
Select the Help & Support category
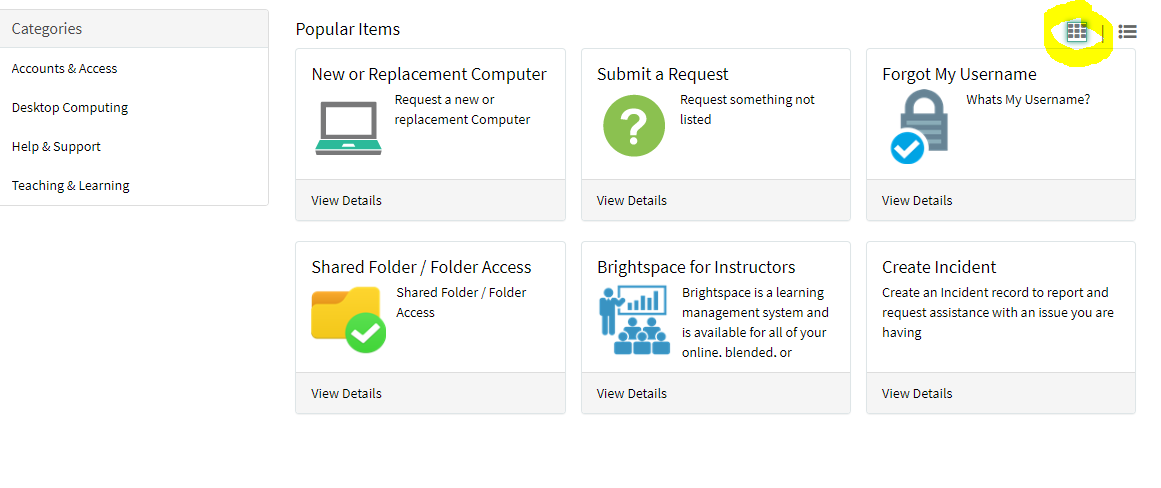coord(56,147)
